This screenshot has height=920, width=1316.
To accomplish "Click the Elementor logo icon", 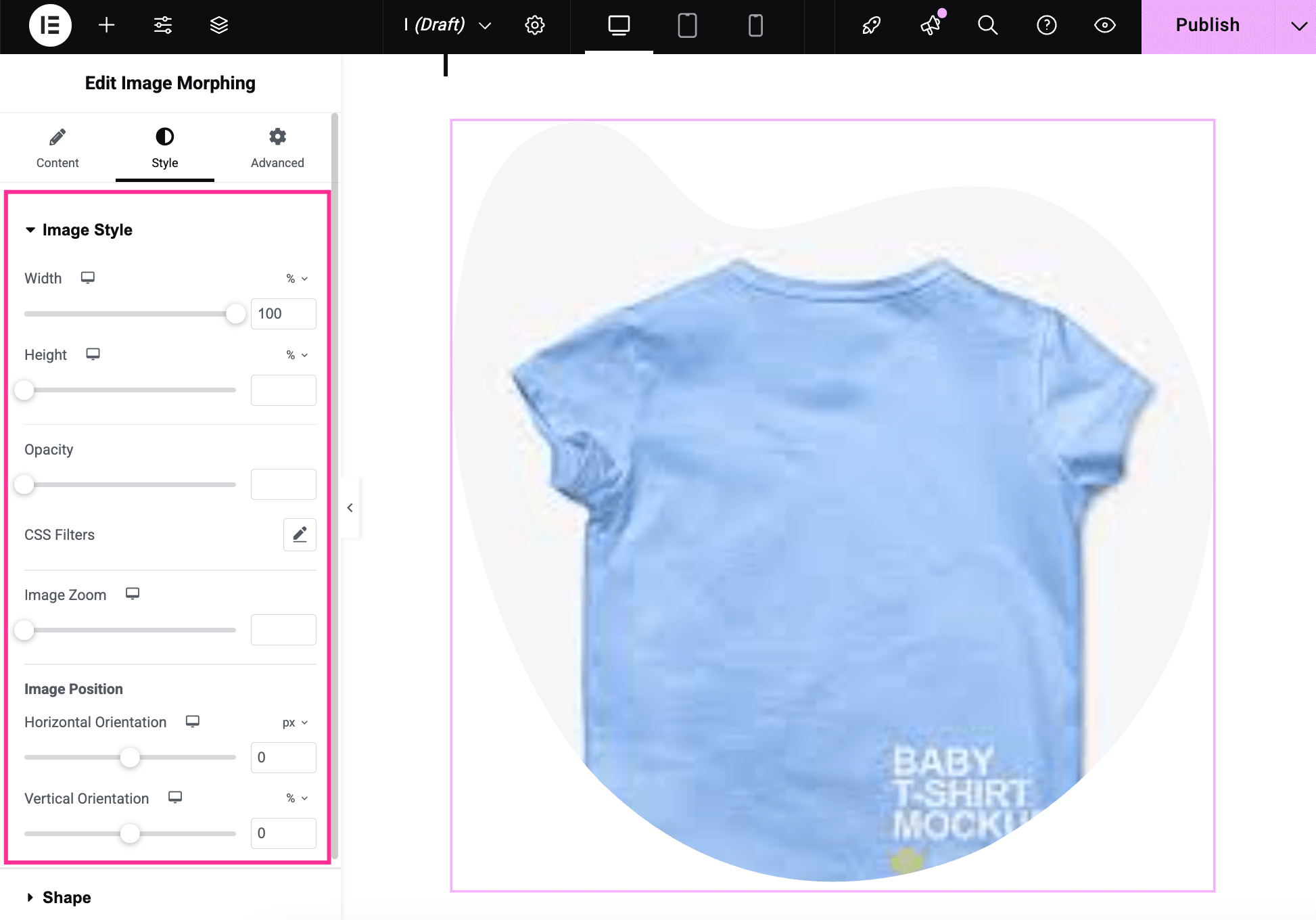I will [50, 26].
